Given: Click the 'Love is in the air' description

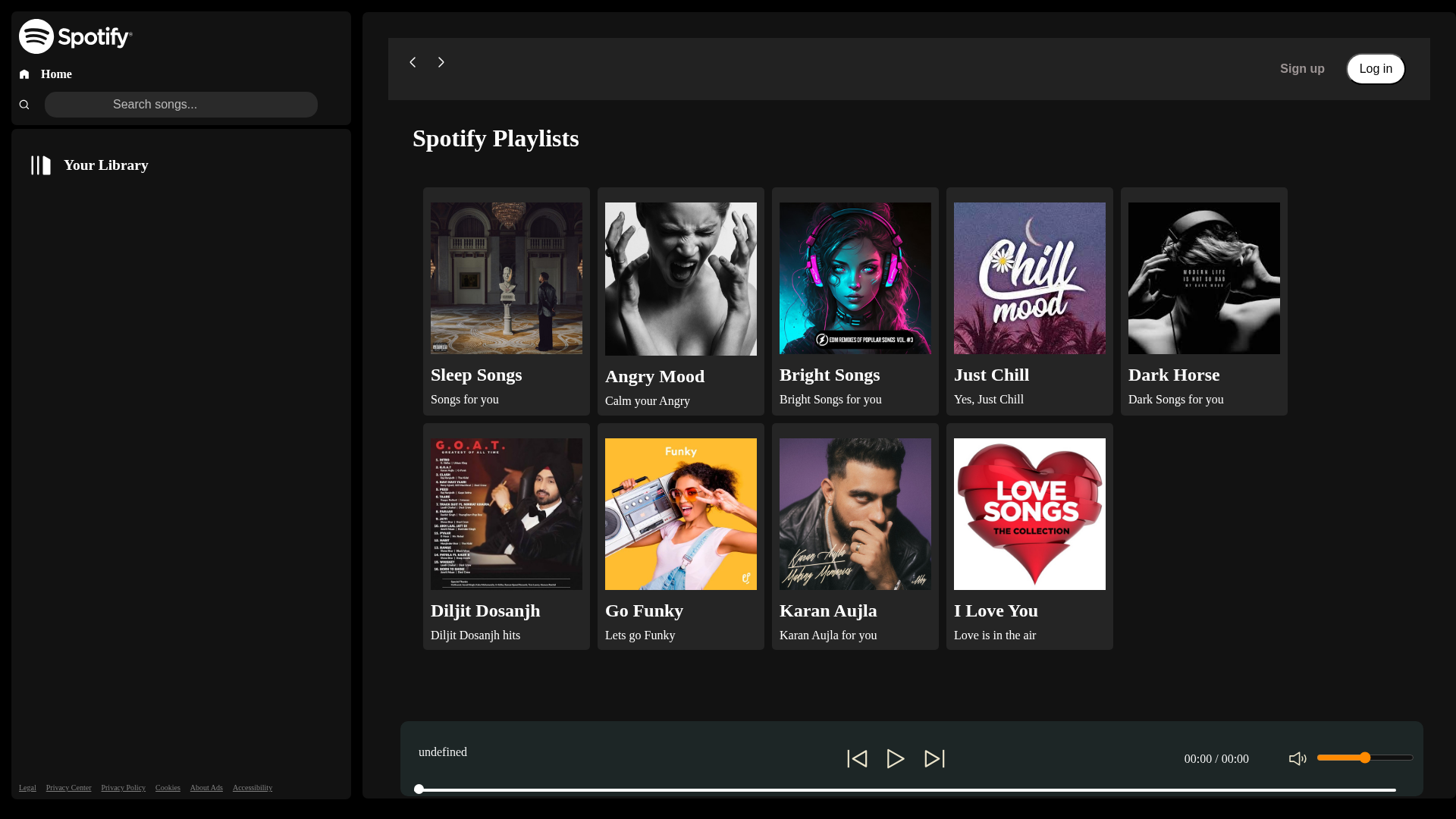Looking at the screenshot, I should tap(995, 635).
